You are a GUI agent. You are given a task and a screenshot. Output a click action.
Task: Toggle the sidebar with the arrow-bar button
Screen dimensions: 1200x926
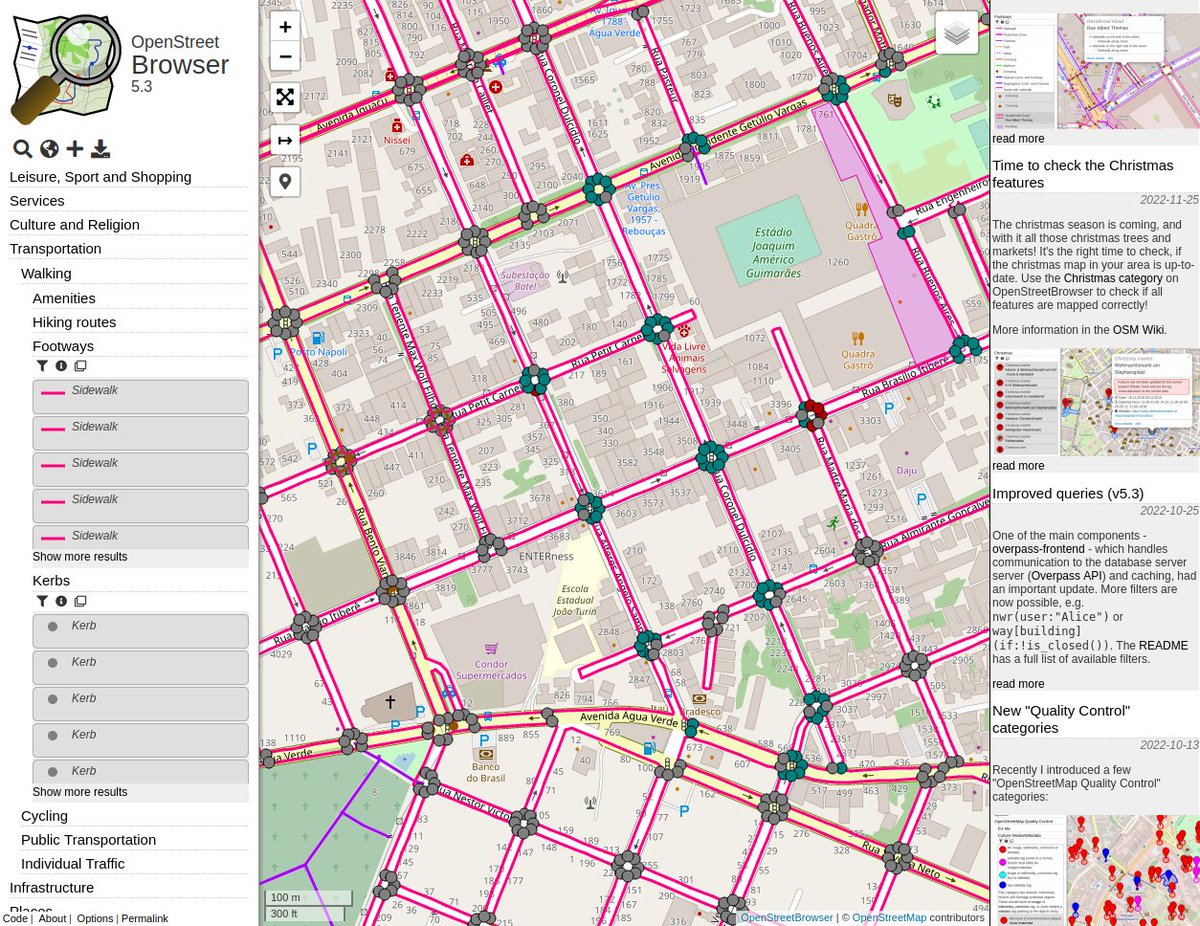(x=285, y=141)
